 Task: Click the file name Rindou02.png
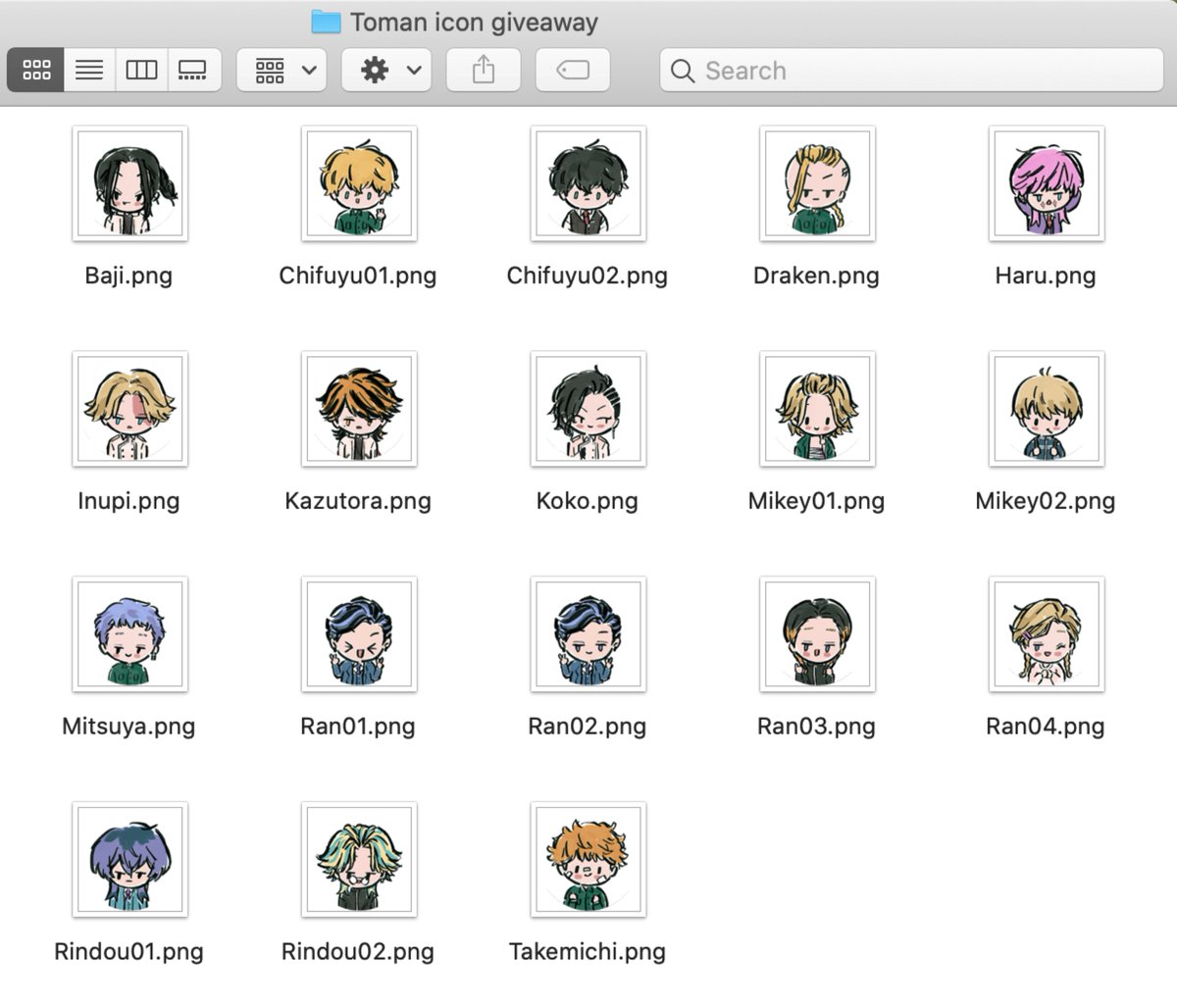click(x=358, y=952)
